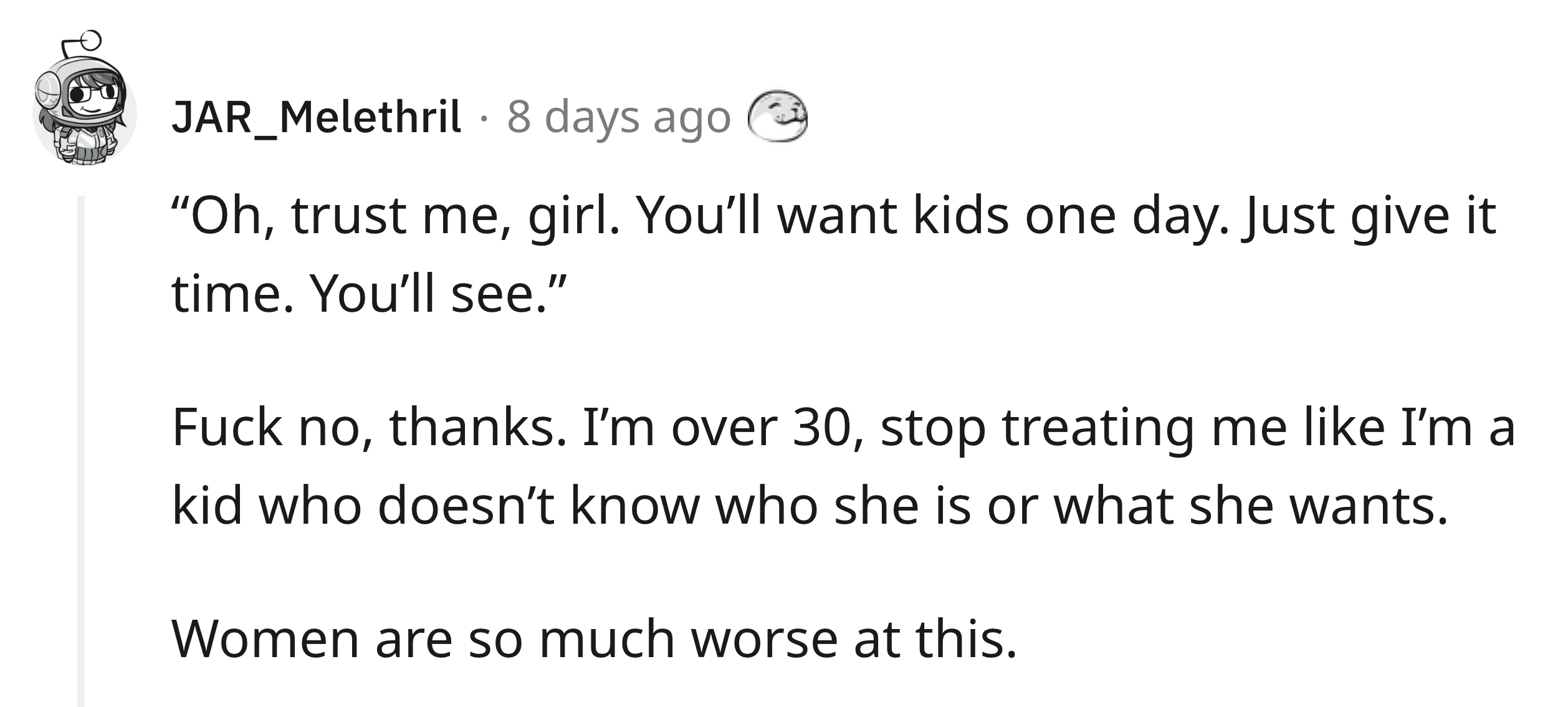Open the "8 days ago" timestamp permalink
Viewport: 1568px width, 707px height.
pos(619,118)
